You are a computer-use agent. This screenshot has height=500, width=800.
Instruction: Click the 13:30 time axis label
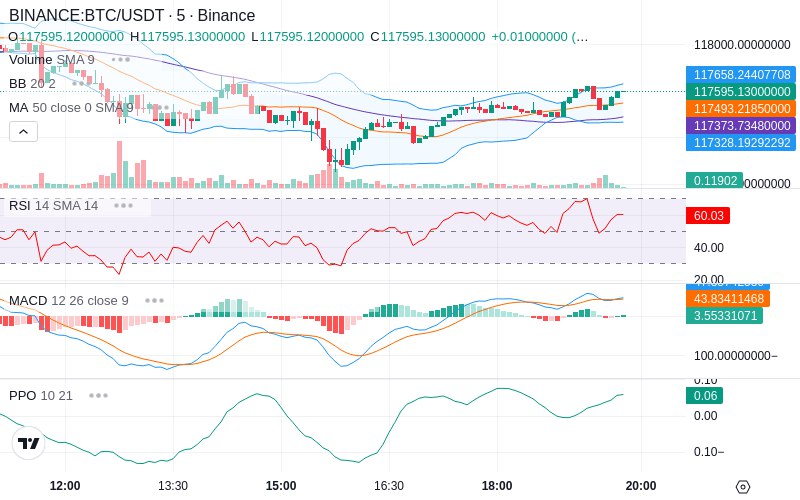click(173, 486)
